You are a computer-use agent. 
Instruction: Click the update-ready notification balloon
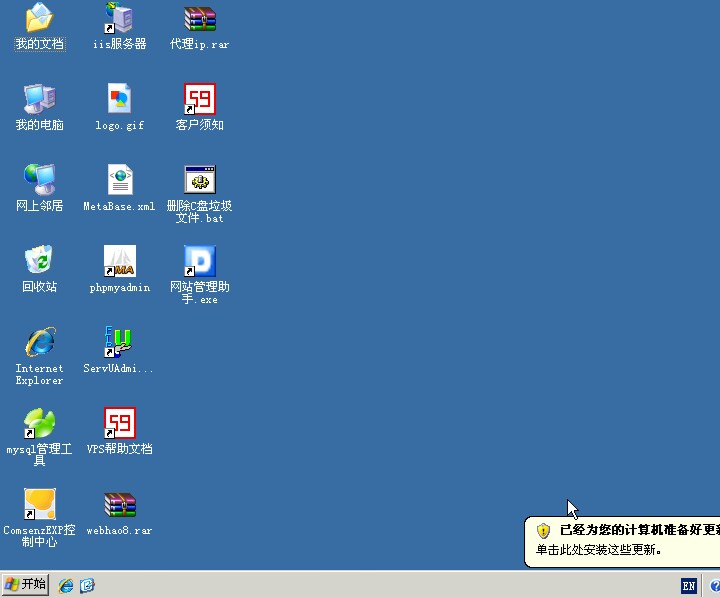(625, 541)
